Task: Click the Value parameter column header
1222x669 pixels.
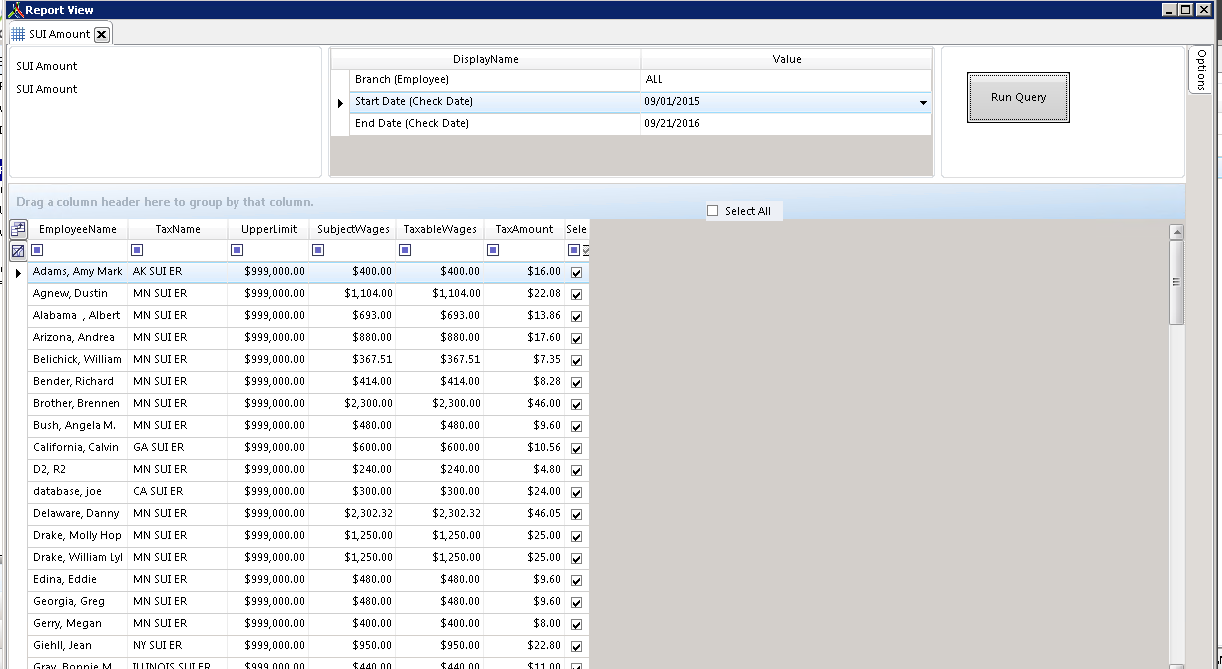Action: (787, 59)
